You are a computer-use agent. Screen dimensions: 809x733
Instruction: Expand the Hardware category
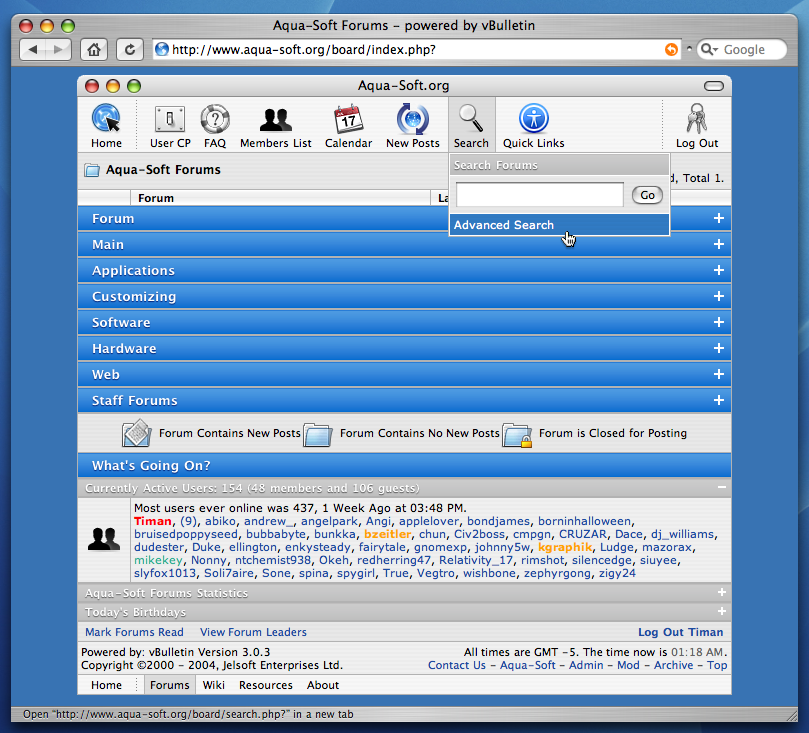pos(719,349)
